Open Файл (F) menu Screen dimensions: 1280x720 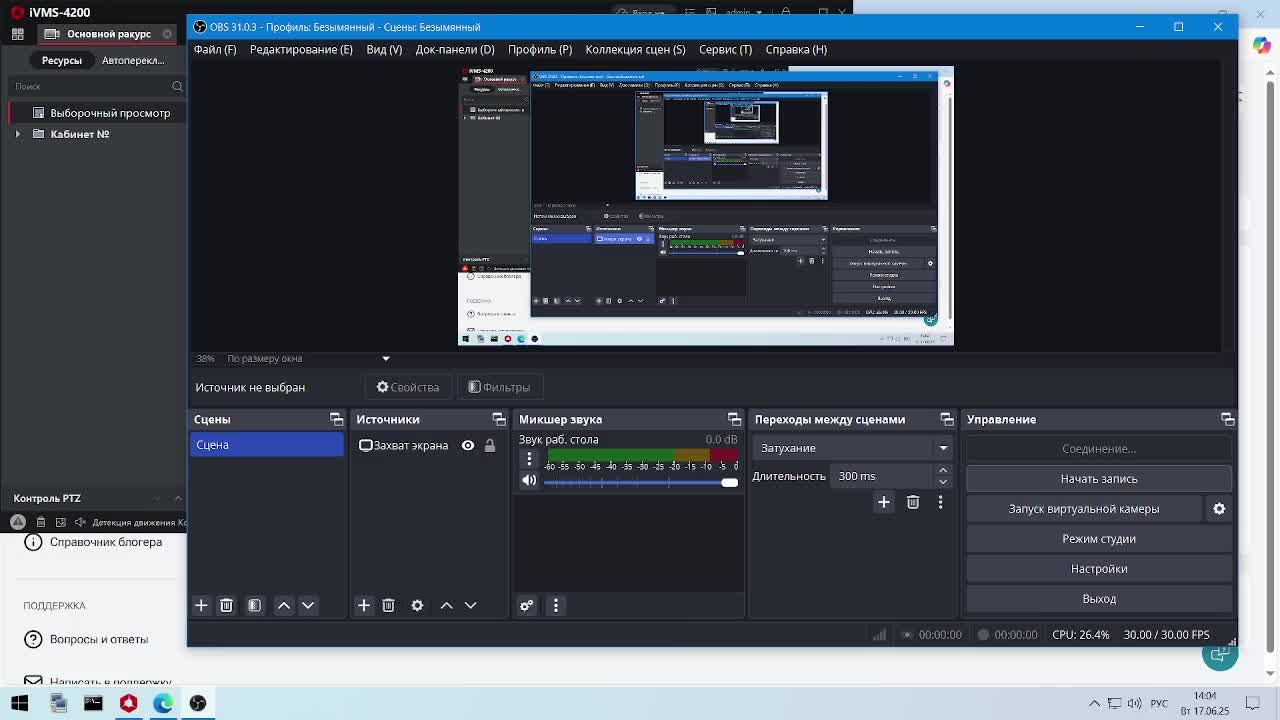[x=215, y=49]
